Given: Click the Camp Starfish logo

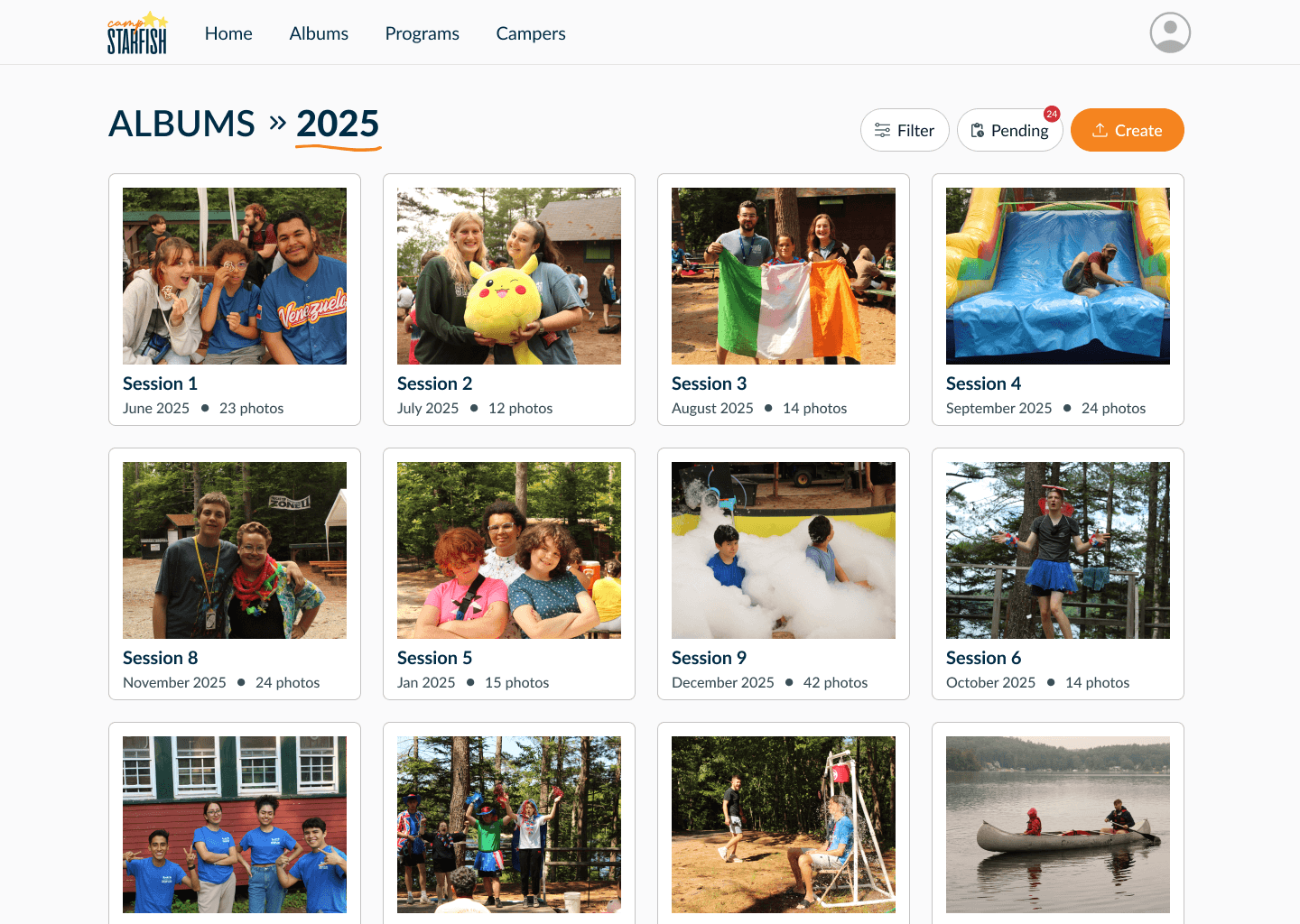Looking at the screenshot, I should (137, 32).
